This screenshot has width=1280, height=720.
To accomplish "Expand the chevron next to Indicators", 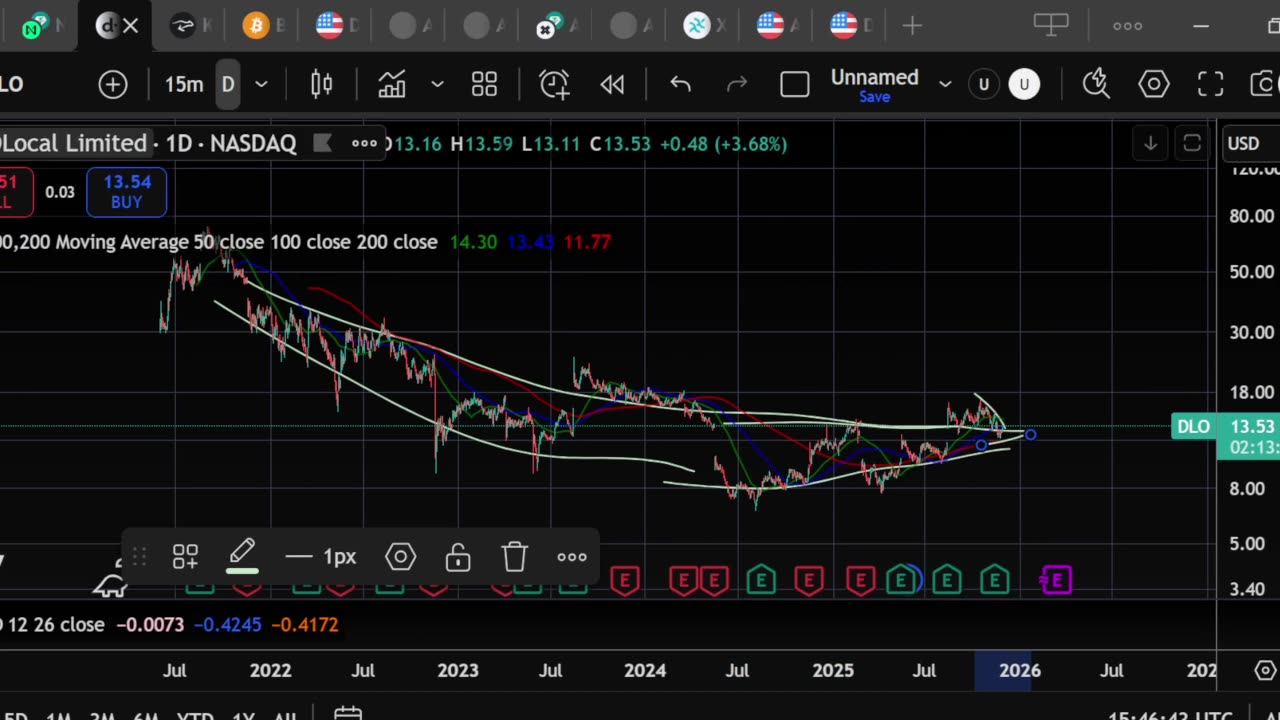I will (437, 85).
